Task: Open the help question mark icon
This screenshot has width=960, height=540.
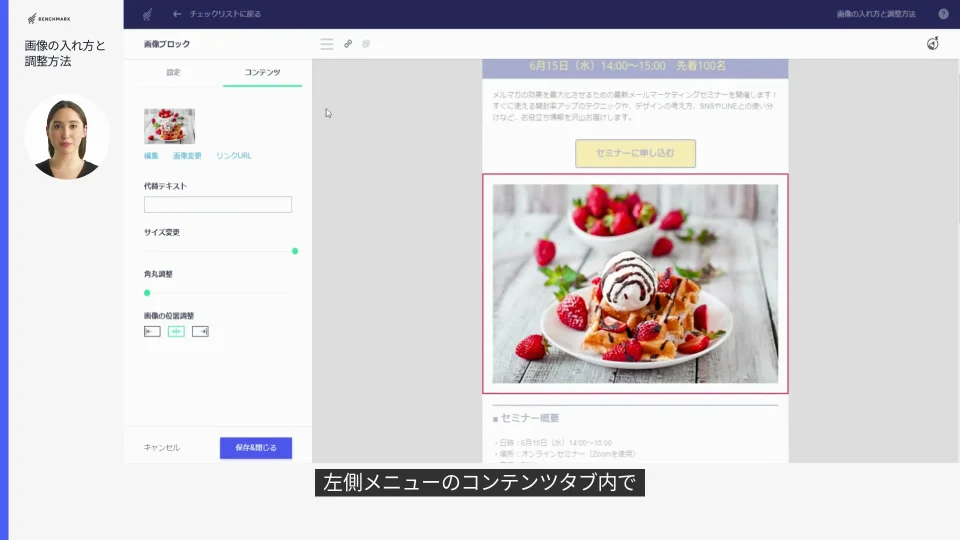Action: pos(943,13)
